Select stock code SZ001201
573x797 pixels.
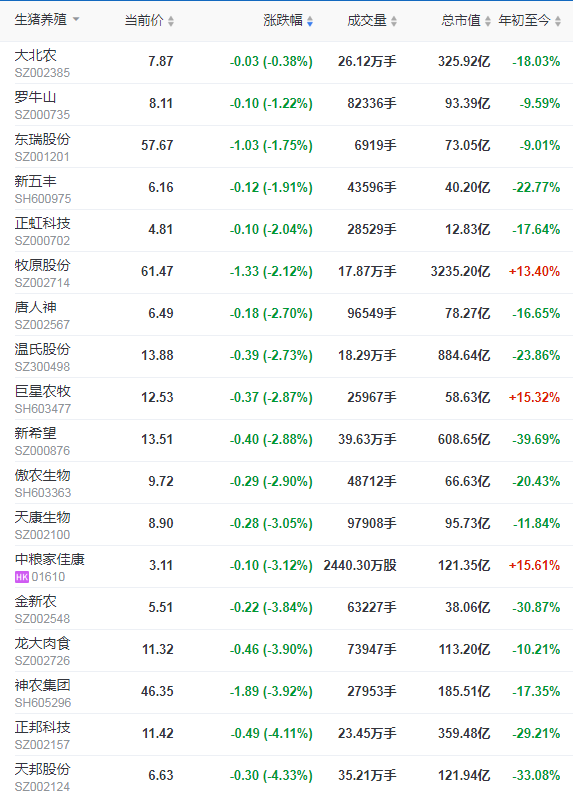tap(42, 157)
